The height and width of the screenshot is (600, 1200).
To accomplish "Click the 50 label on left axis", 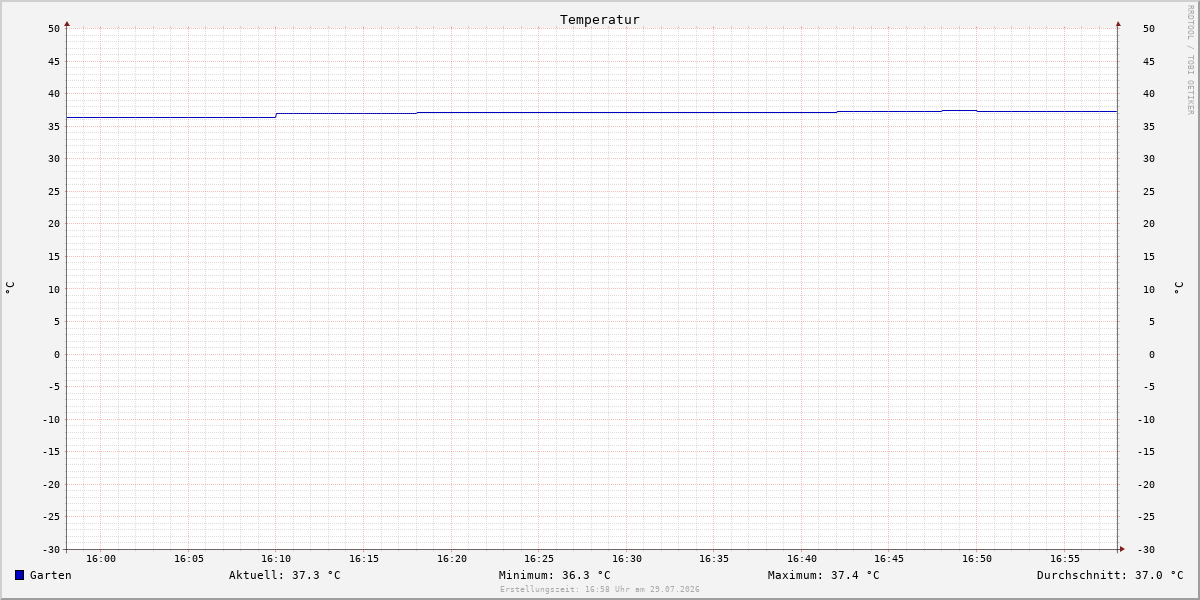I will coord(54,29).
